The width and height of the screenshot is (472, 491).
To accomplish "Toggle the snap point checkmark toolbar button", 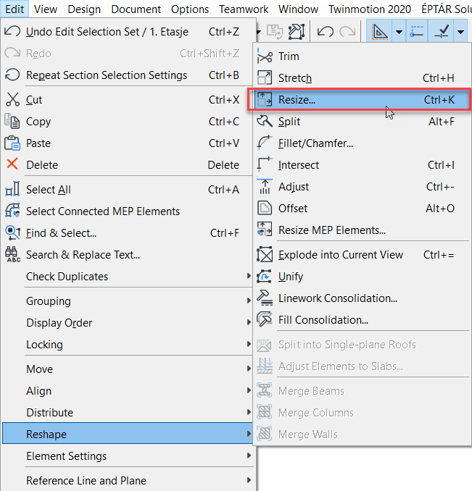I will click(x=441, y=32).
